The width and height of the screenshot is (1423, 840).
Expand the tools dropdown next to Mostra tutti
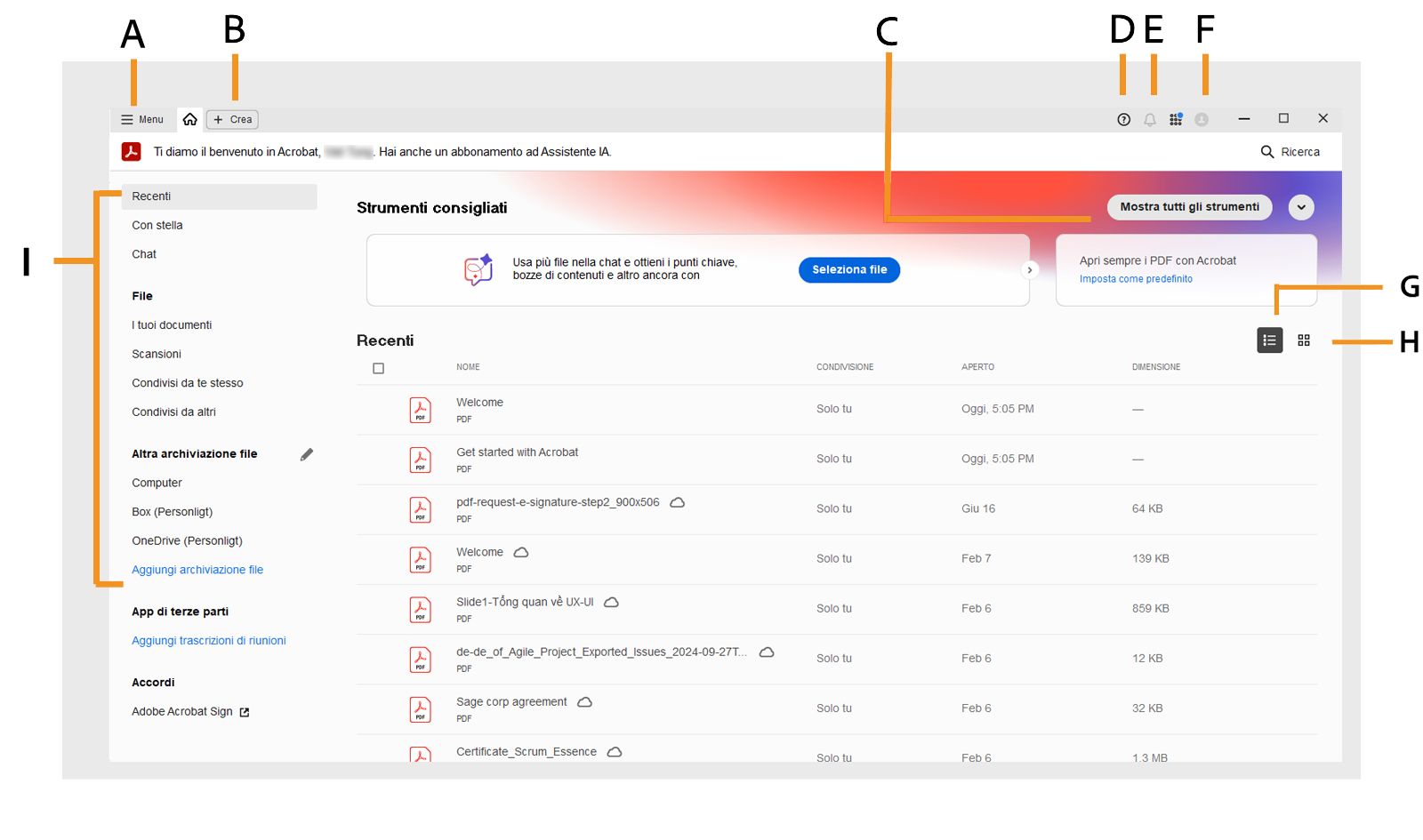[1300, 206]
